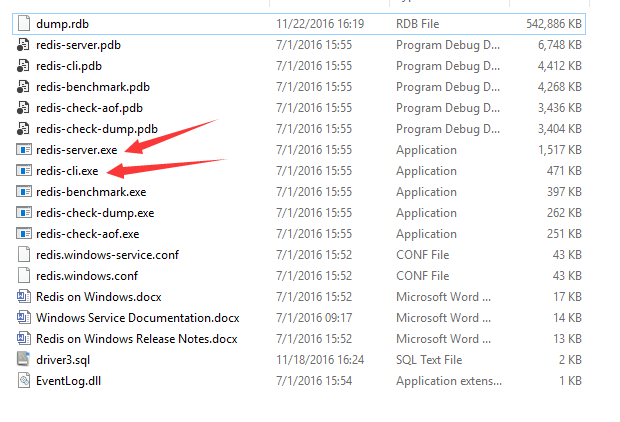Click the redis-check-dump.pdb file name
This screenshot has width=620, height=422.
pos(96,129)
